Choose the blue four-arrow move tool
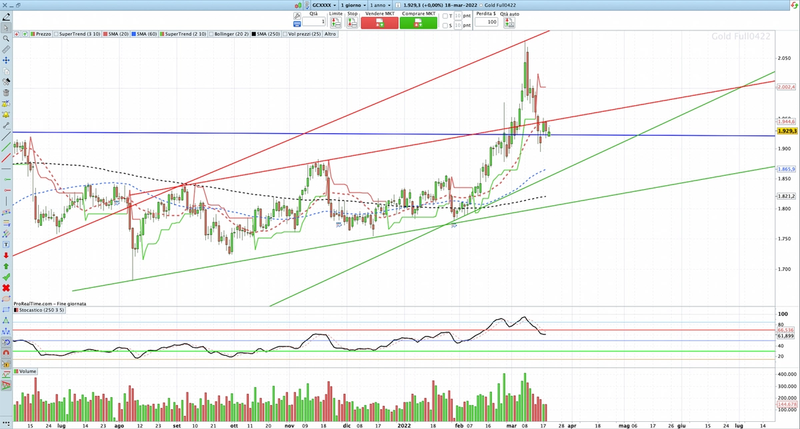This screenshot has height=429, width=800. pyautogui.click(x=6, y=60)
